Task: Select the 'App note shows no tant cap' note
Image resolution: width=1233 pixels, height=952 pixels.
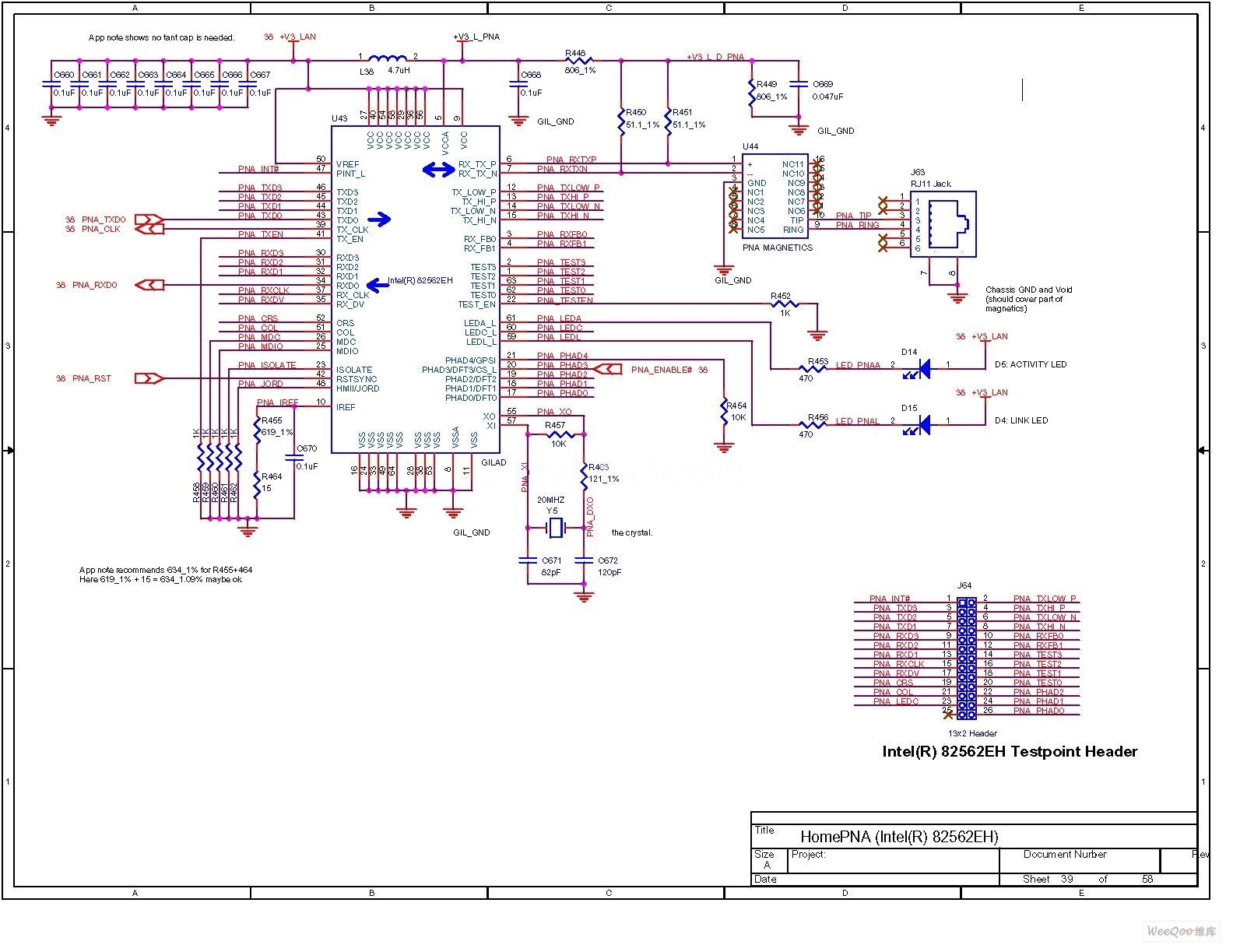Action: (x=162, y=37)
